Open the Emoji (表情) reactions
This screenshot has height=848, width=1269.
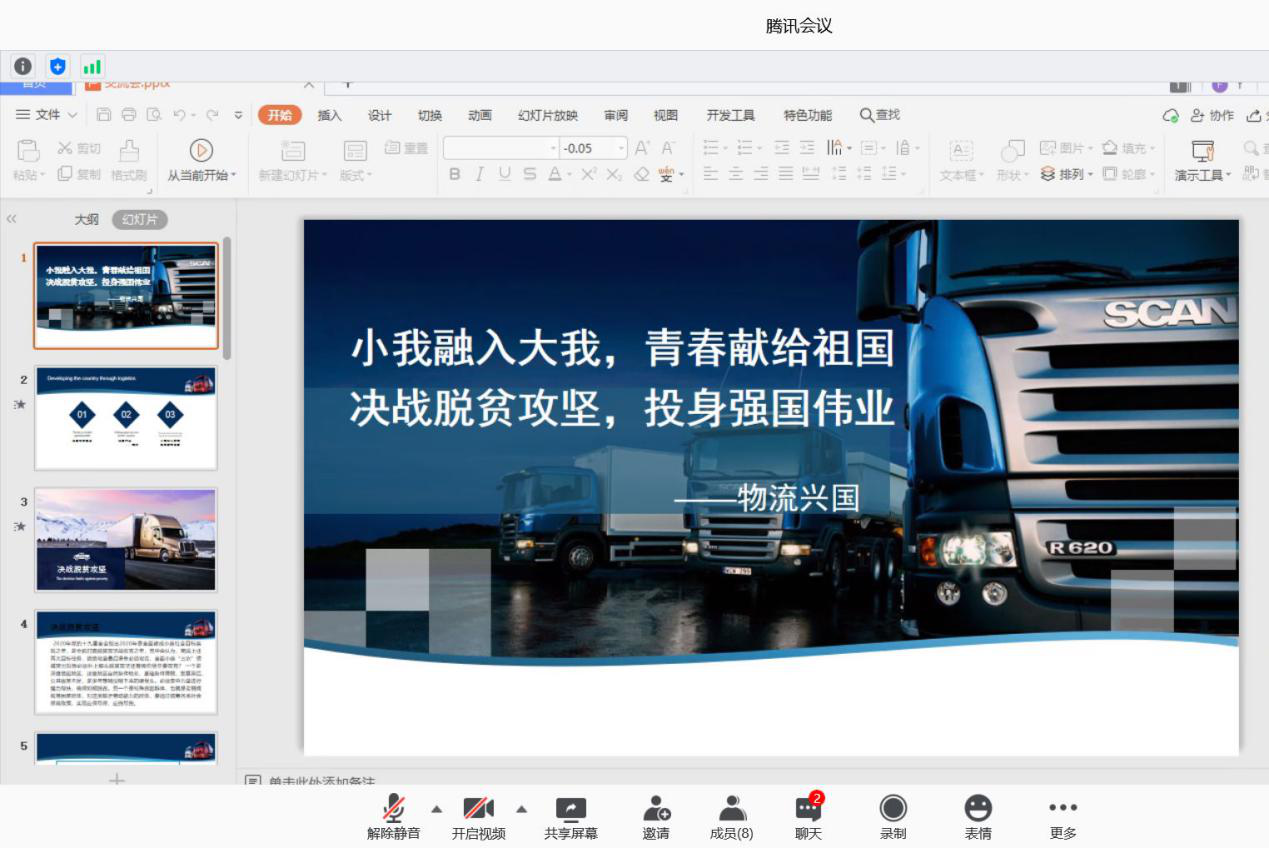pyautogui.click(x=978, y=809)
